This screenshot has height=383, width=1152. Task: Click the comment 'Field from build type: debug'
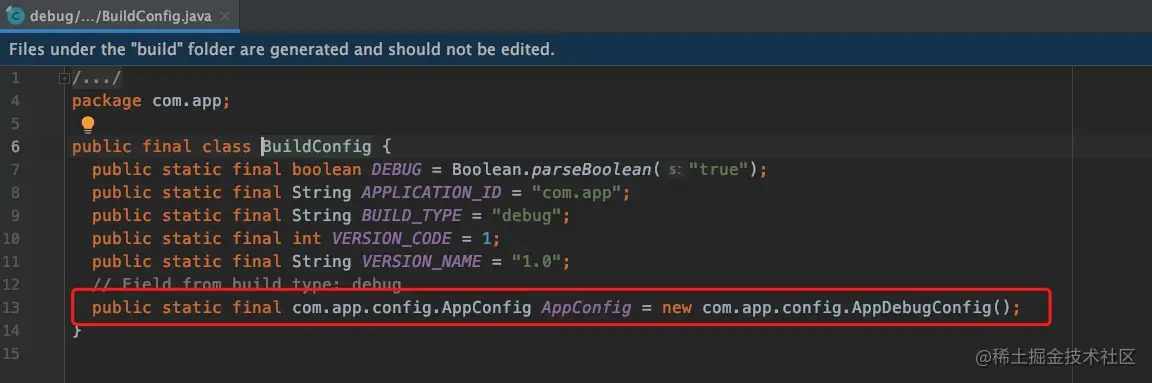(247, 284)
